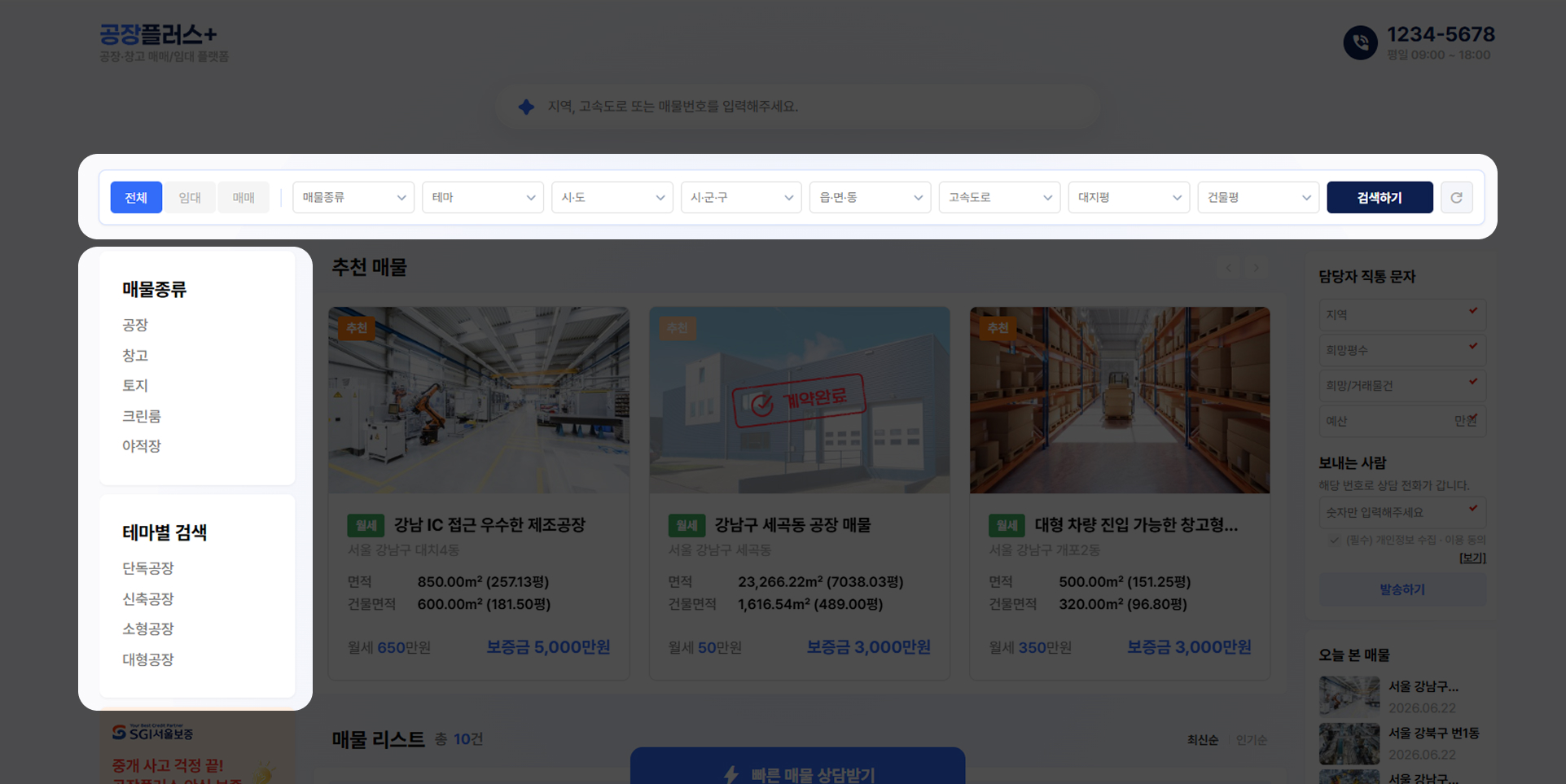
Task: Click the 희망평수 input field
Action: click(1402, 350)
